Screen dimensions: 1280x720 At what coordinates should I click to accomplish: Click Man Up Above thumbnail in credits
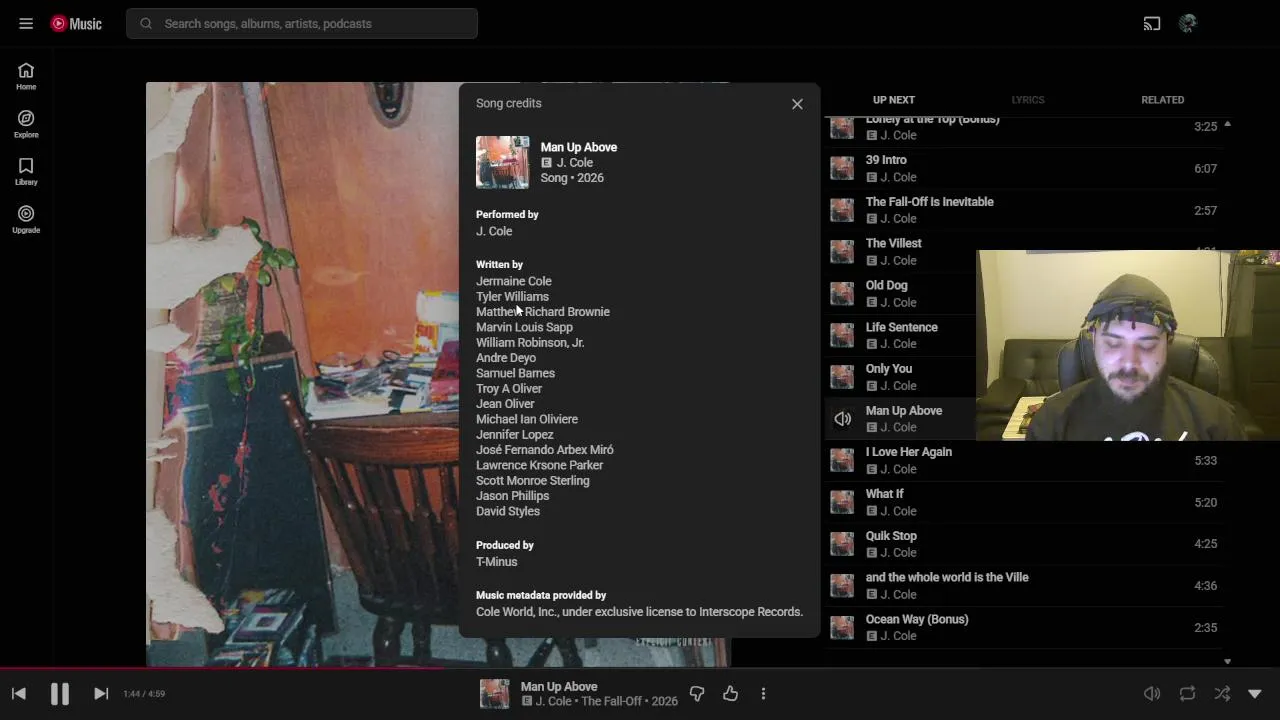(502, 162)
